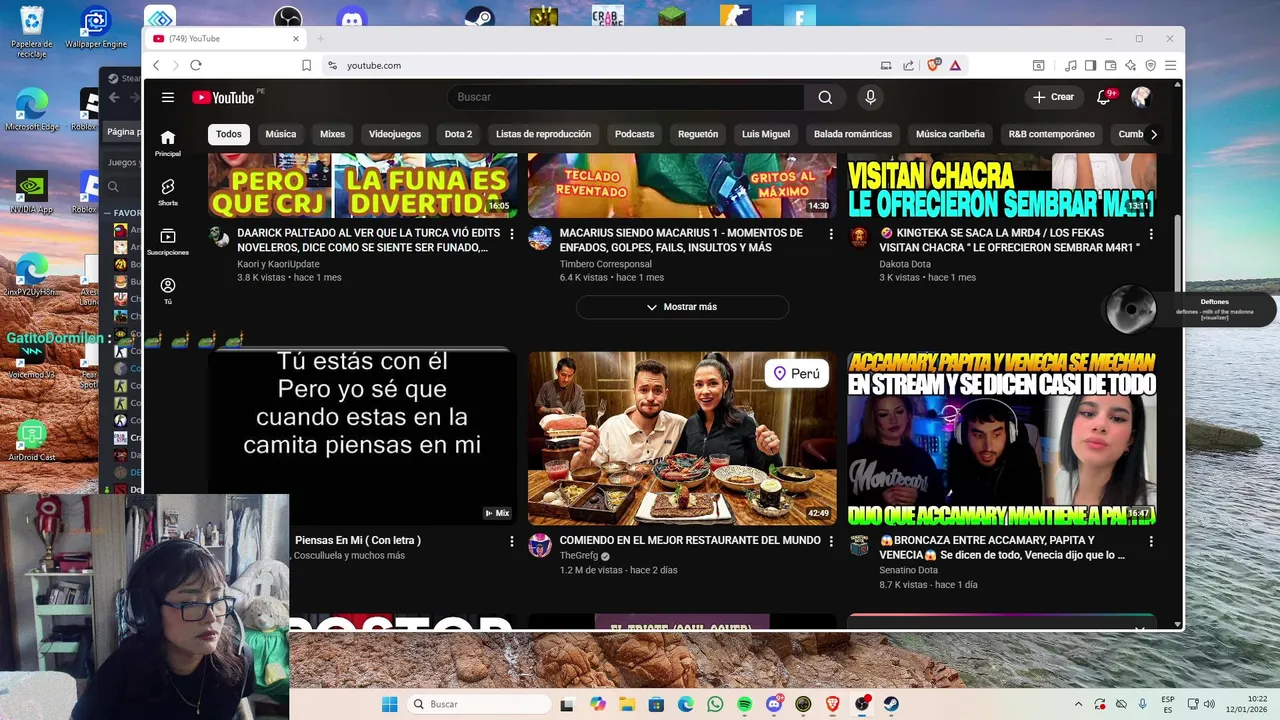Open options for the KINGTEKA video
1280x720 pixels.
tap(1151, 234)
